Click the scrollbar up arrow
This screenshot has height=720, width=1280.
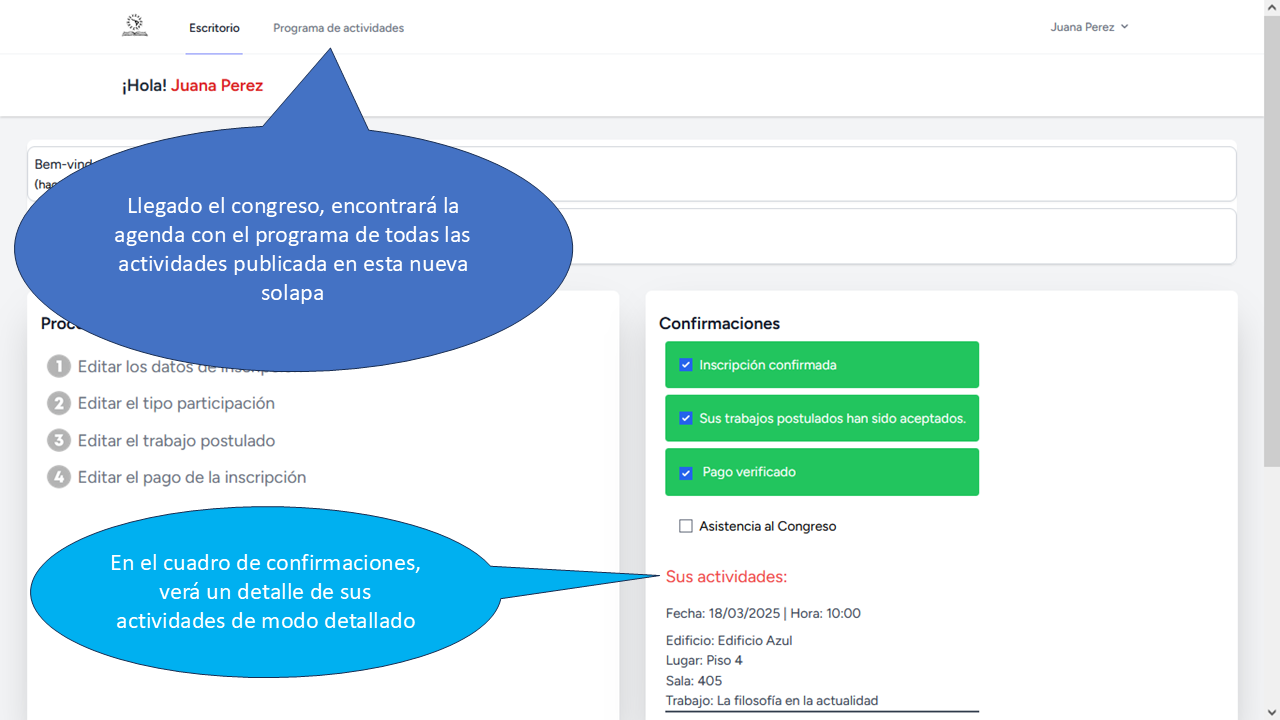click(x=1271, y=7)
